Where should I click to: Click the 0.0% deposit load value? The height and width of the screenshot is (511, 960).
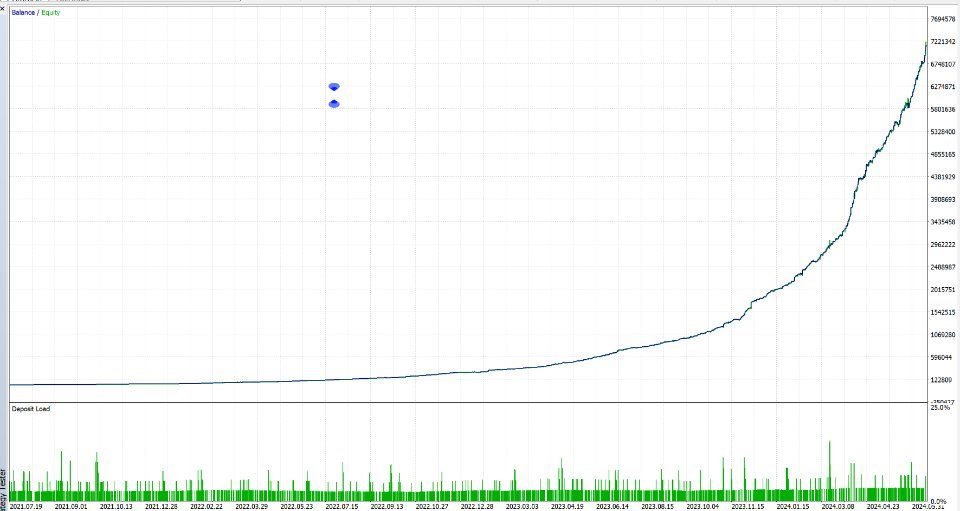click(939, 502)
